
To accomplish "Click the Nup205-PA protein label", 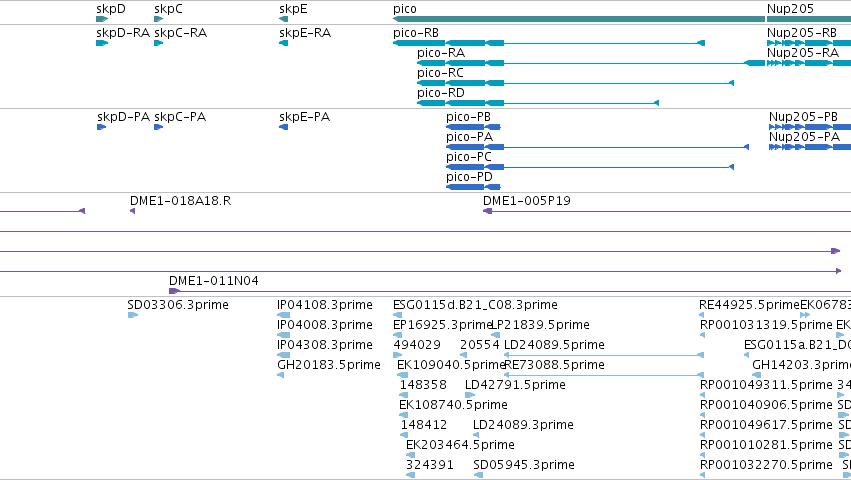I will click(x=804, y=137).
